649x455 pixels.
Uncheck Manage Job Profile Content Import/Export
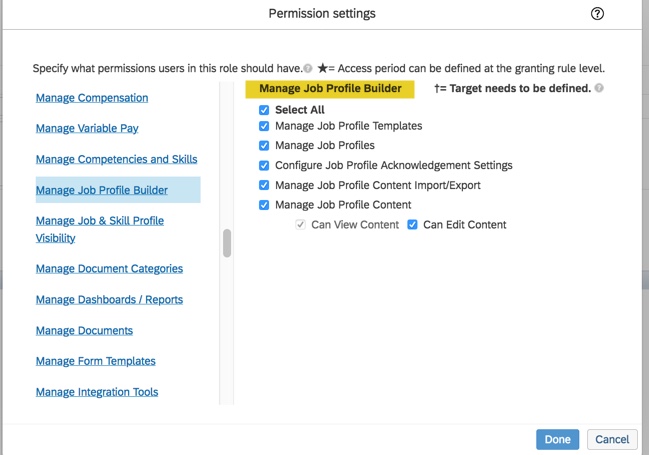264,185
